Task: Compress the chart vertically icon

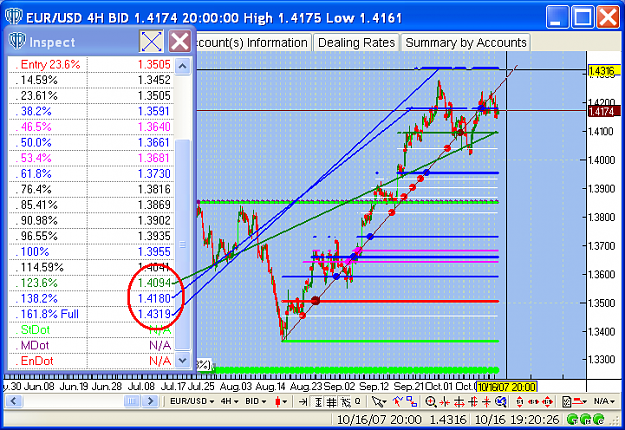Action: tap(487, 402)
